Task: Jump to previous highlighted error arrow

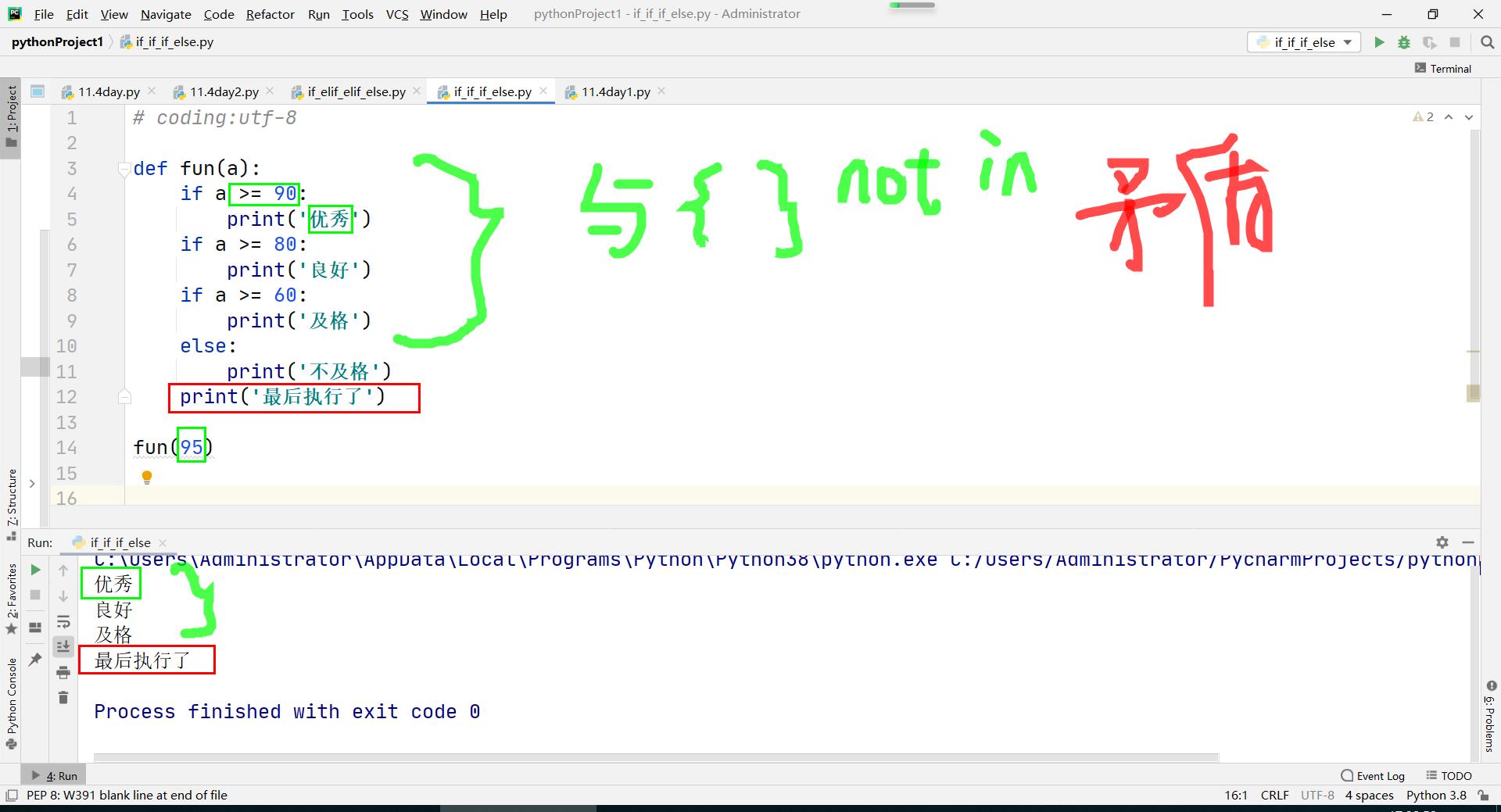Action: [x=1449, y=117]
